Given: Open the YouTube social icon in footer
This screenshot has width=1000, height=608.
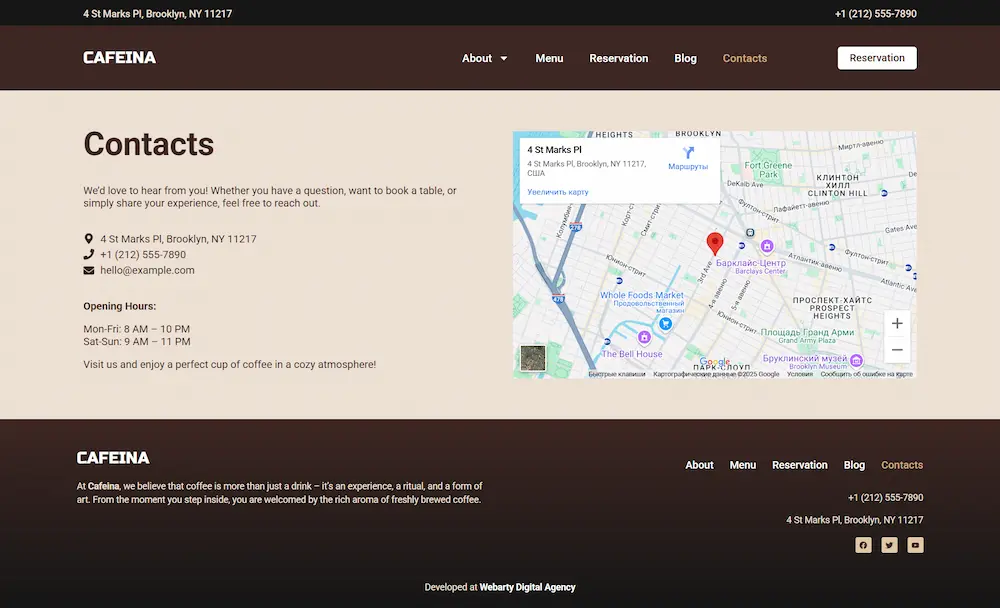Looking at the screenshot, I should [915, 545].
